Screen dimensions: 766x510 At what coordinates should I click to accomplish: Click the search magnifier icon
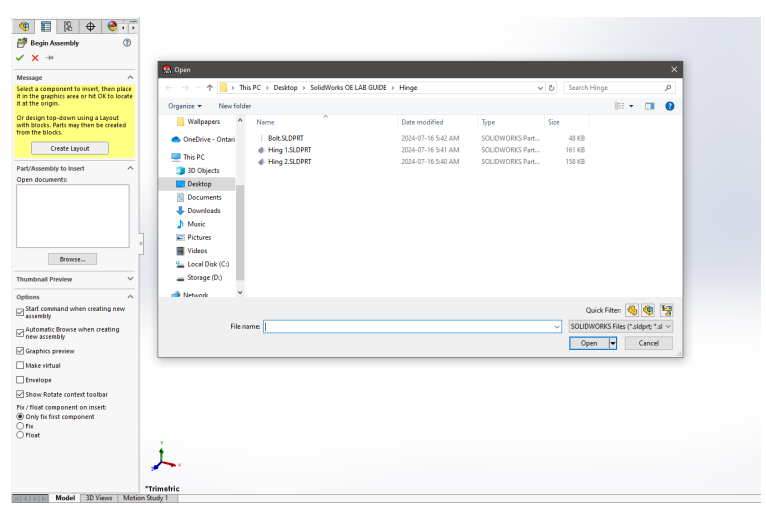(x=668, y=88)
